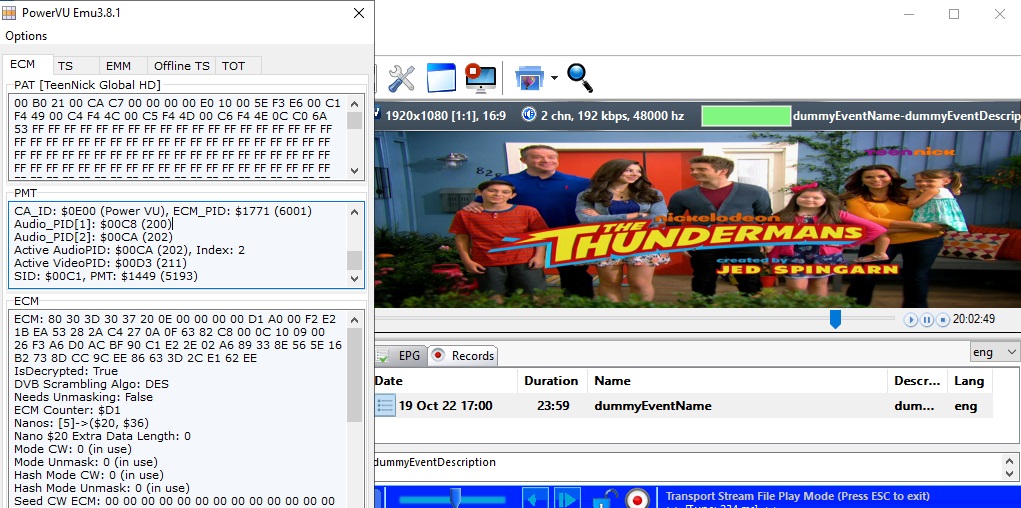Click the monitor with red stop icon
This screenshot has width=1021, height=508.
481,78
